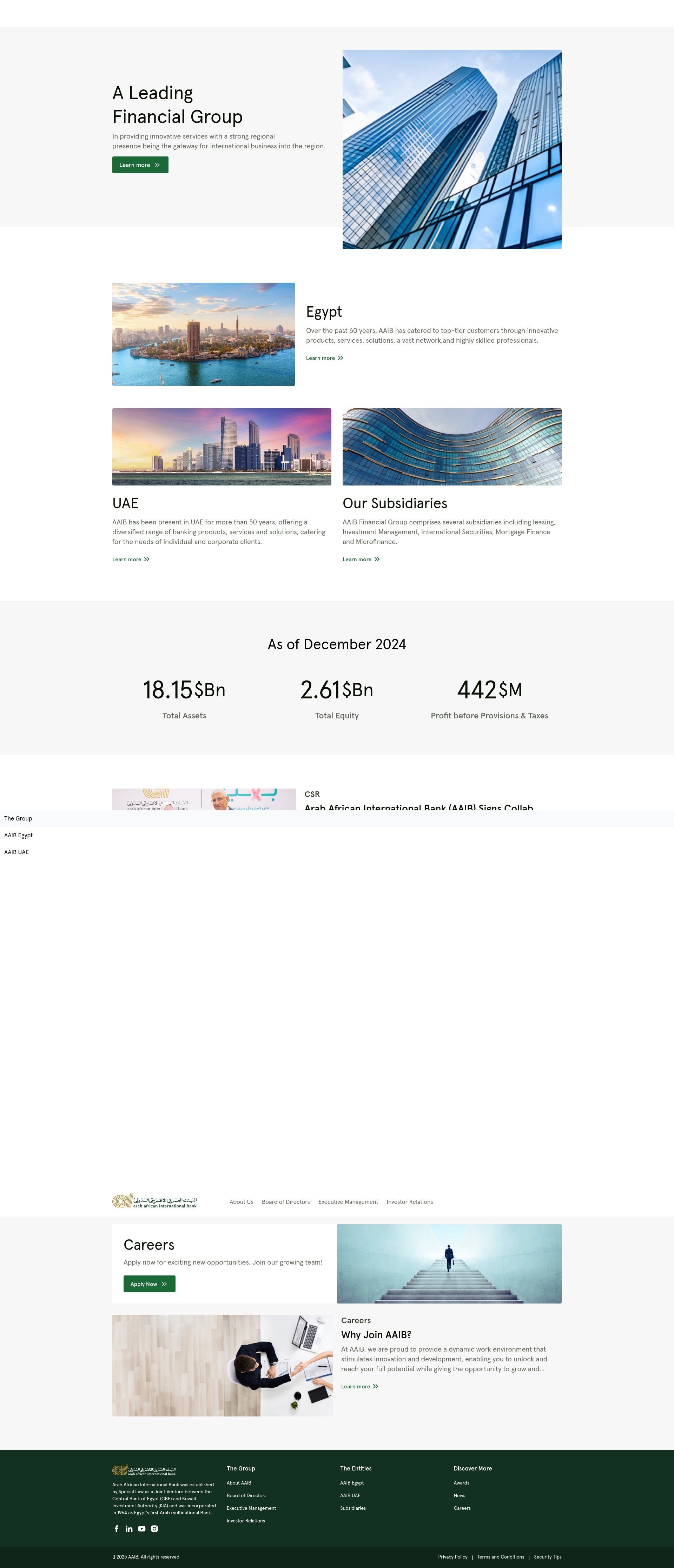This screenshot has height=1568, width=674.
Task: Click the UAE section heading
Action: [125, 503]
